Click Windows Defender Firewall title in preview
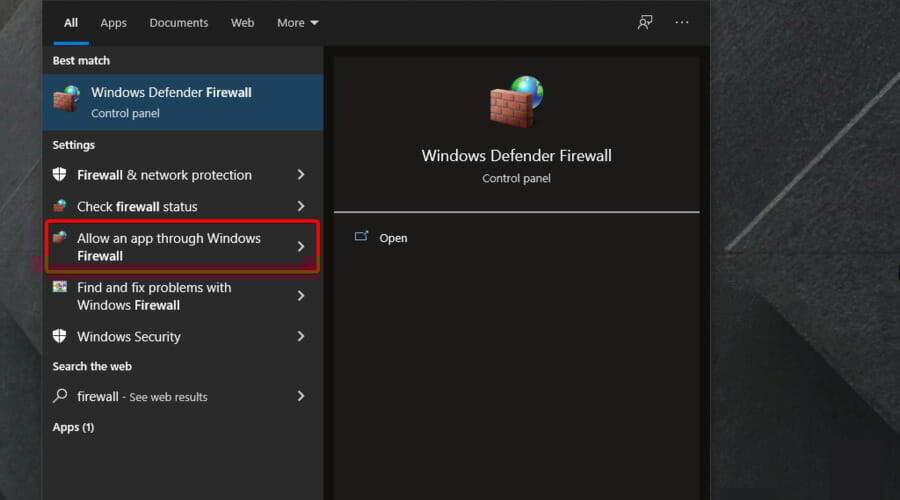This screenshot has height=500, width=900. [517, 156]
